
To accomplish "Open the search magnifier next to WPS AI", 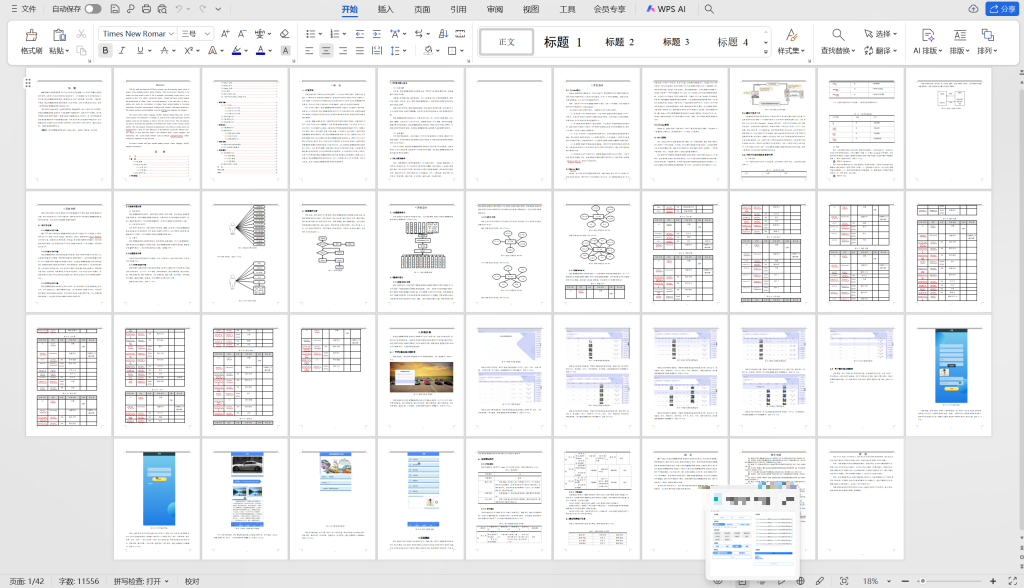I will pos(709,9).
